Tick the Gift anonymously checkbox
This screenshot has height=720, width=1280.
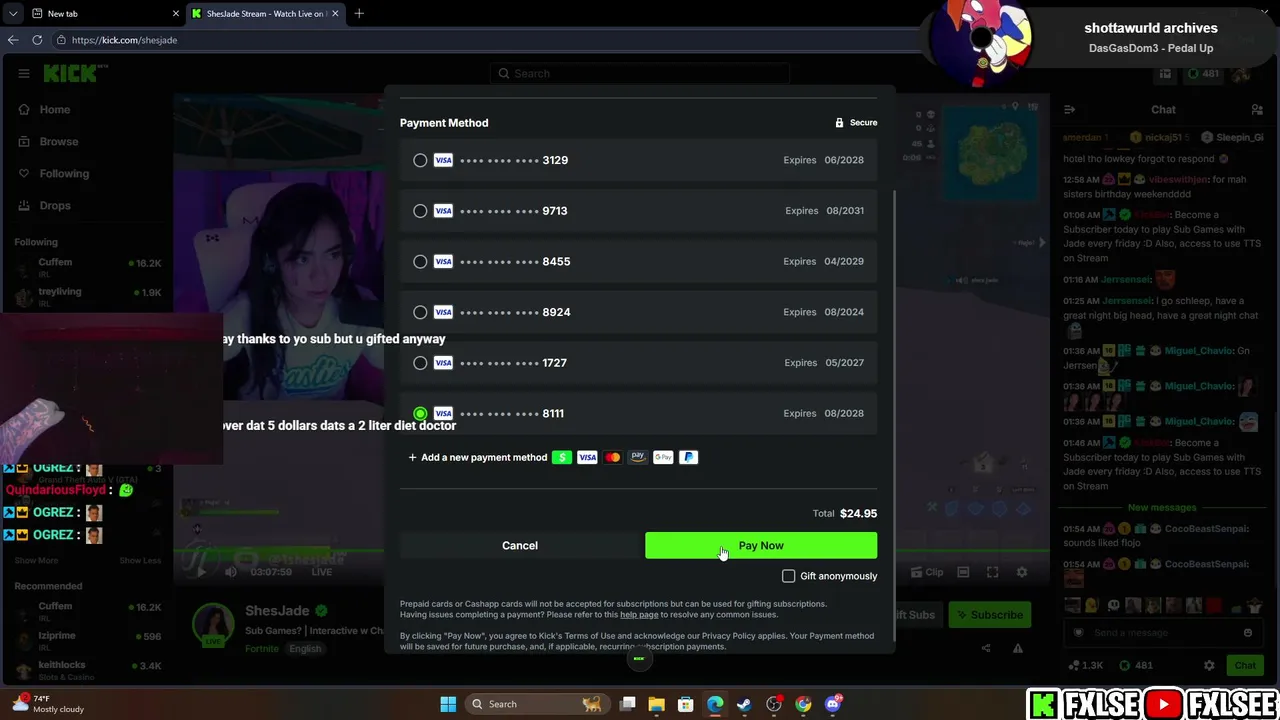(788, 576)
